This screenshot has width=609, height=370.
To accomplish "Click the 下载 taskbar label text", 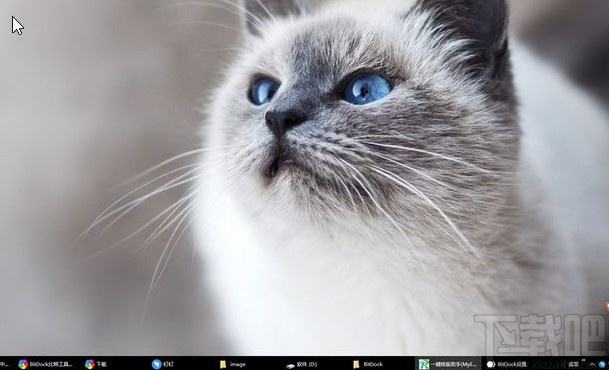I will 101,364.
